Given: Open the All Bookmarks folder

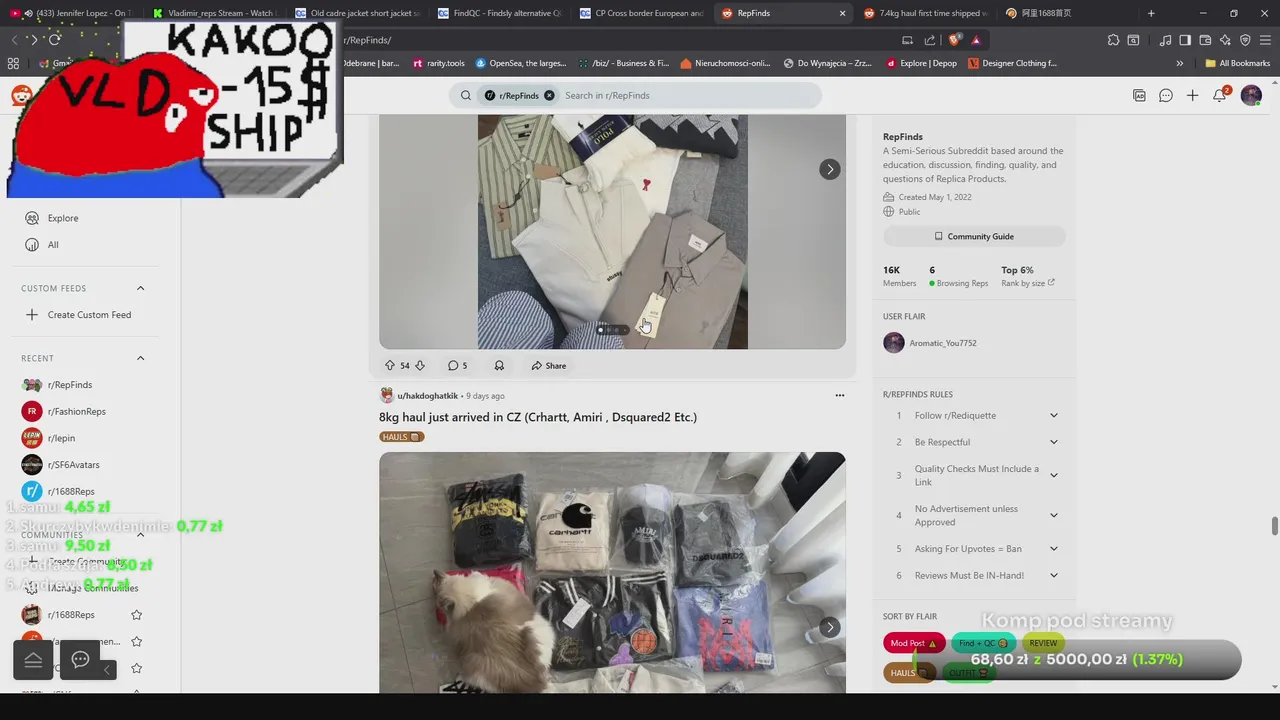Looking at the screenshot, I should pyautogui.click(x=1237, y=63).
